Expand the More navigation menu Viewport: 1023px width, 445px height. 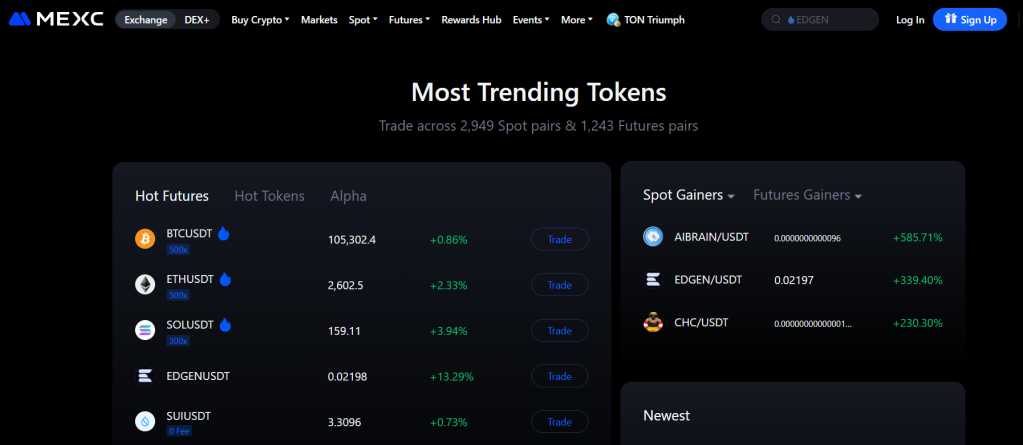[x=576, y=19]
